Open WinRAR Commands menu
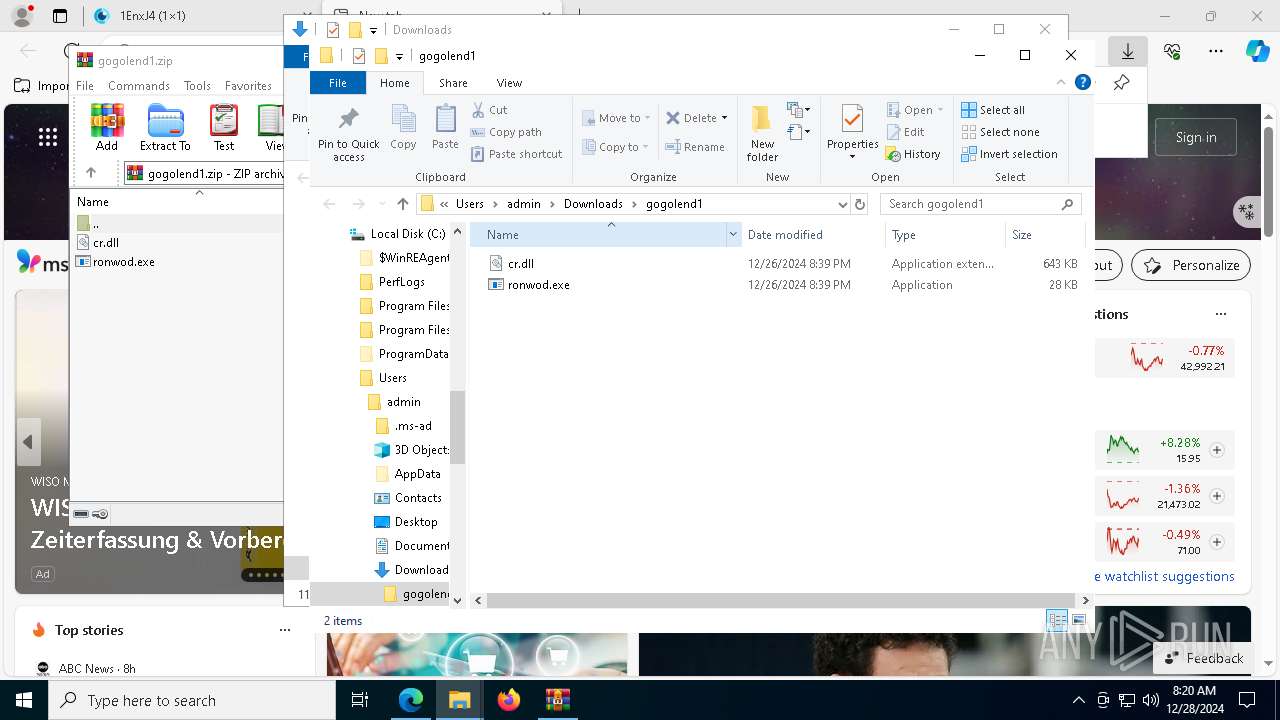1280x720 pixels. (139, 86)
